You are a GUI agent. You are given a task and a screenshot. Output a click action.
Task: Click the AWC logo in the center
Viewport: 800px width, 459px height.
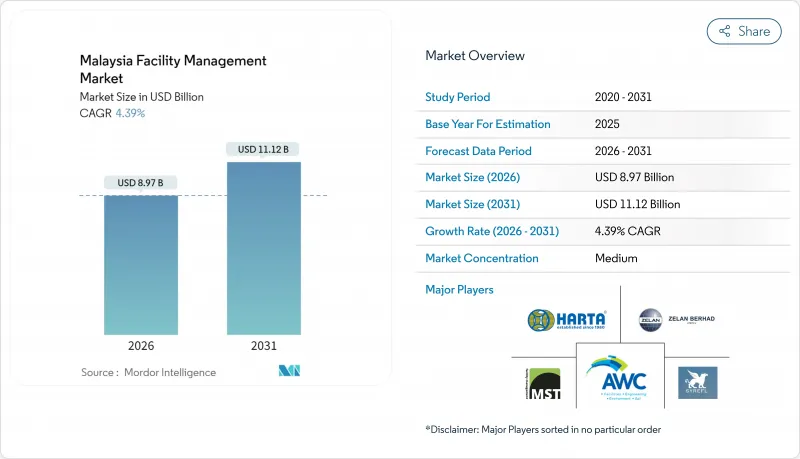(x=617, y=380)
